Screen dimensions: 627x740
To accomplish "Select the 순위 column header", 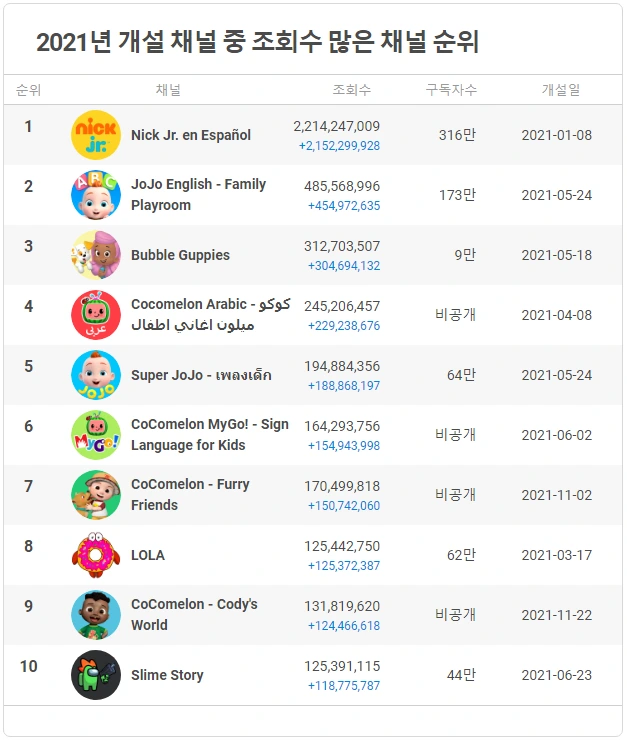I will [28, 90].
